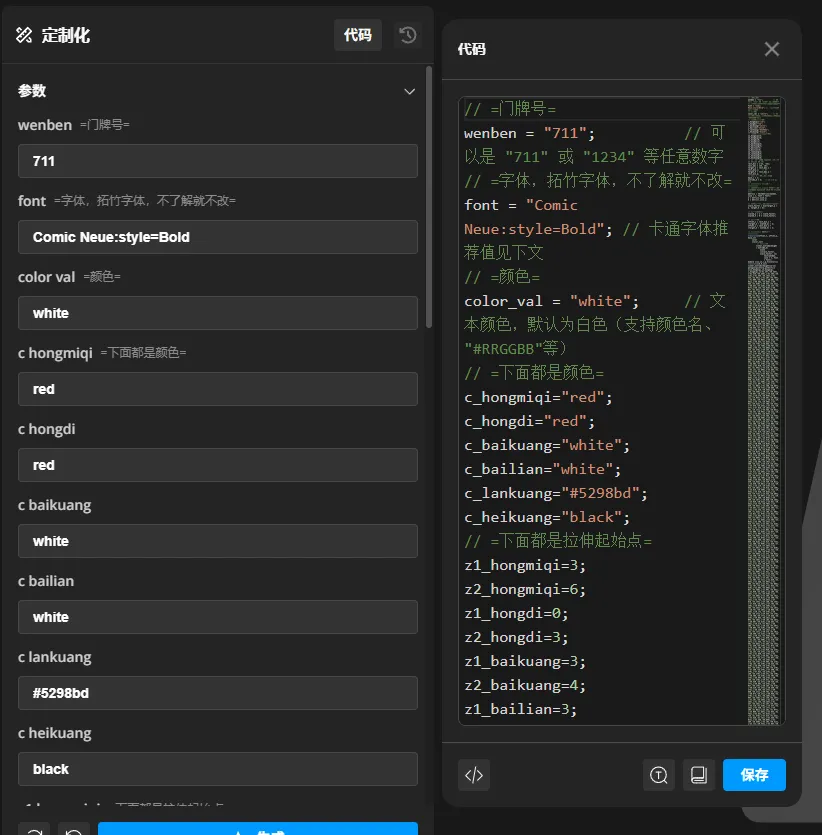The height and width of the screenshot is (835, 822).
Task: Select the c hongdi red input
Action: pyautogui.click(x=218, y=465)
